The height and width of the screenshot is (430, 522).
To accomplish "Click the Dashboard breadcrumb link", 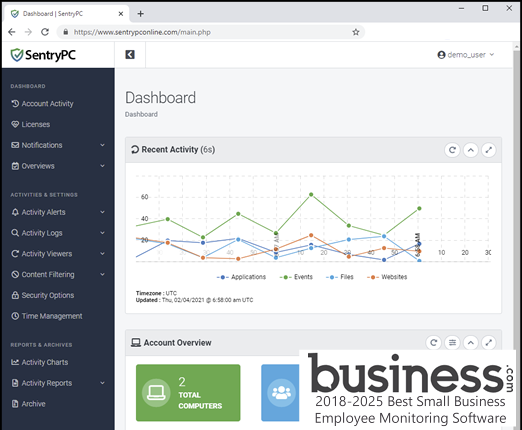I will [x=141, y=114].
